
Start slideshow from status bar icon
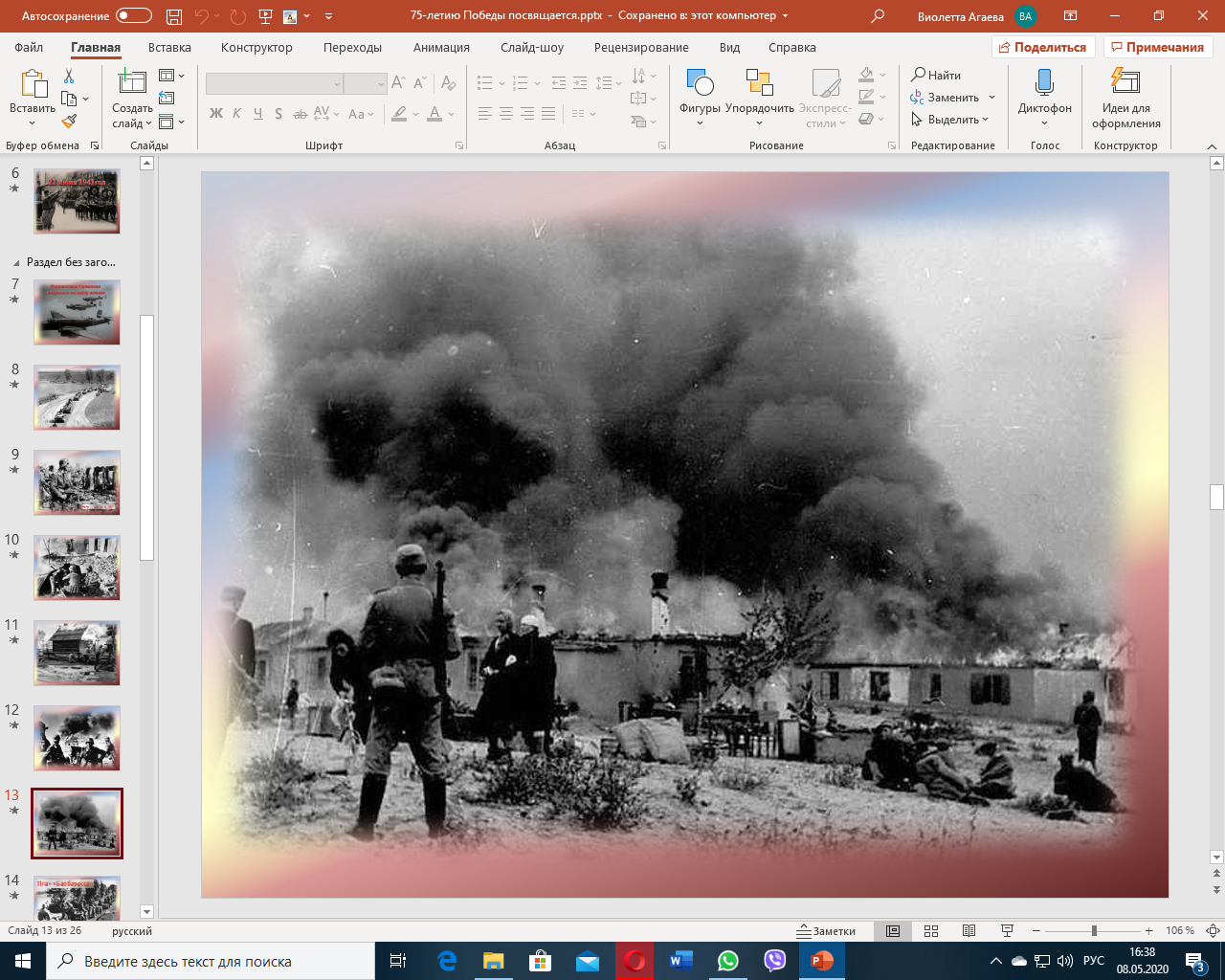coord(1007,931)
